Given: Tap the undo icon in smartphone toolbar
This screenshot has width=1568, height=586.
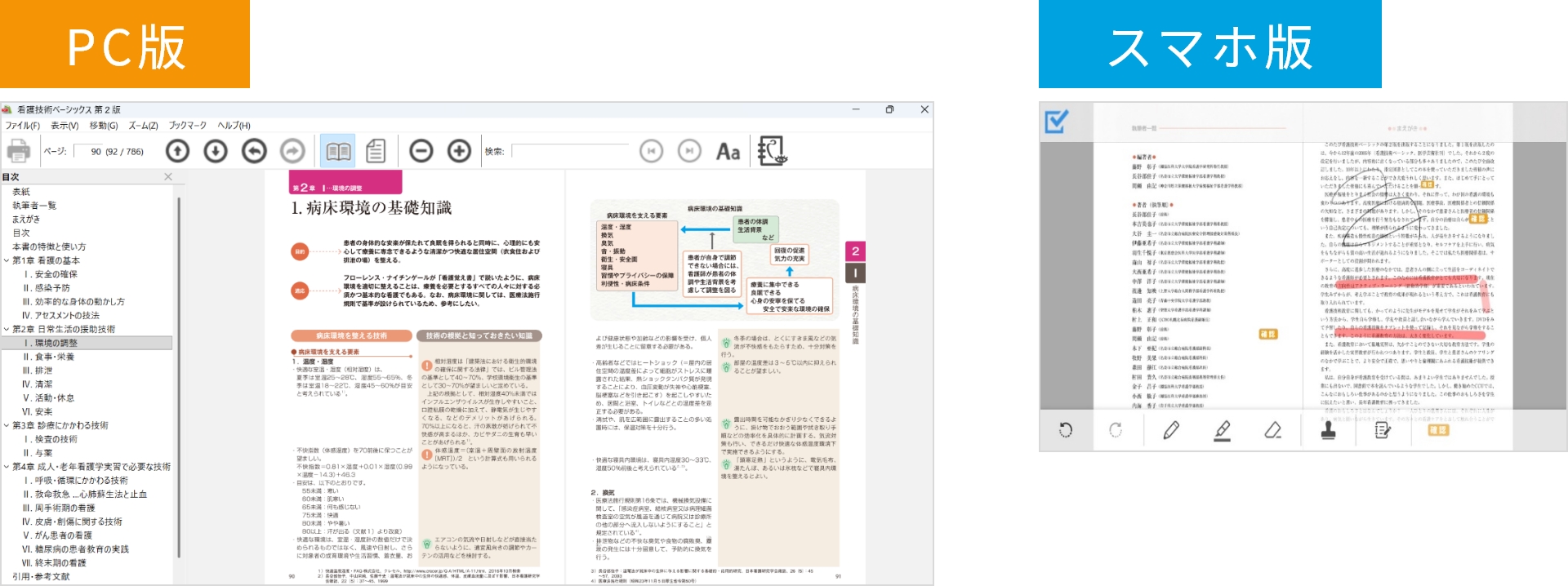Looking at the screenshot, I should [1066, 430].
